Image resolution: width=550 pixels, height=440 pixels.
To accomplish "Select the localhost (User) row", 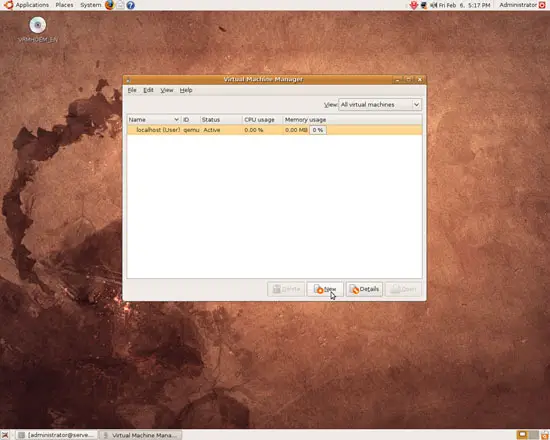I will pos(275,130).
